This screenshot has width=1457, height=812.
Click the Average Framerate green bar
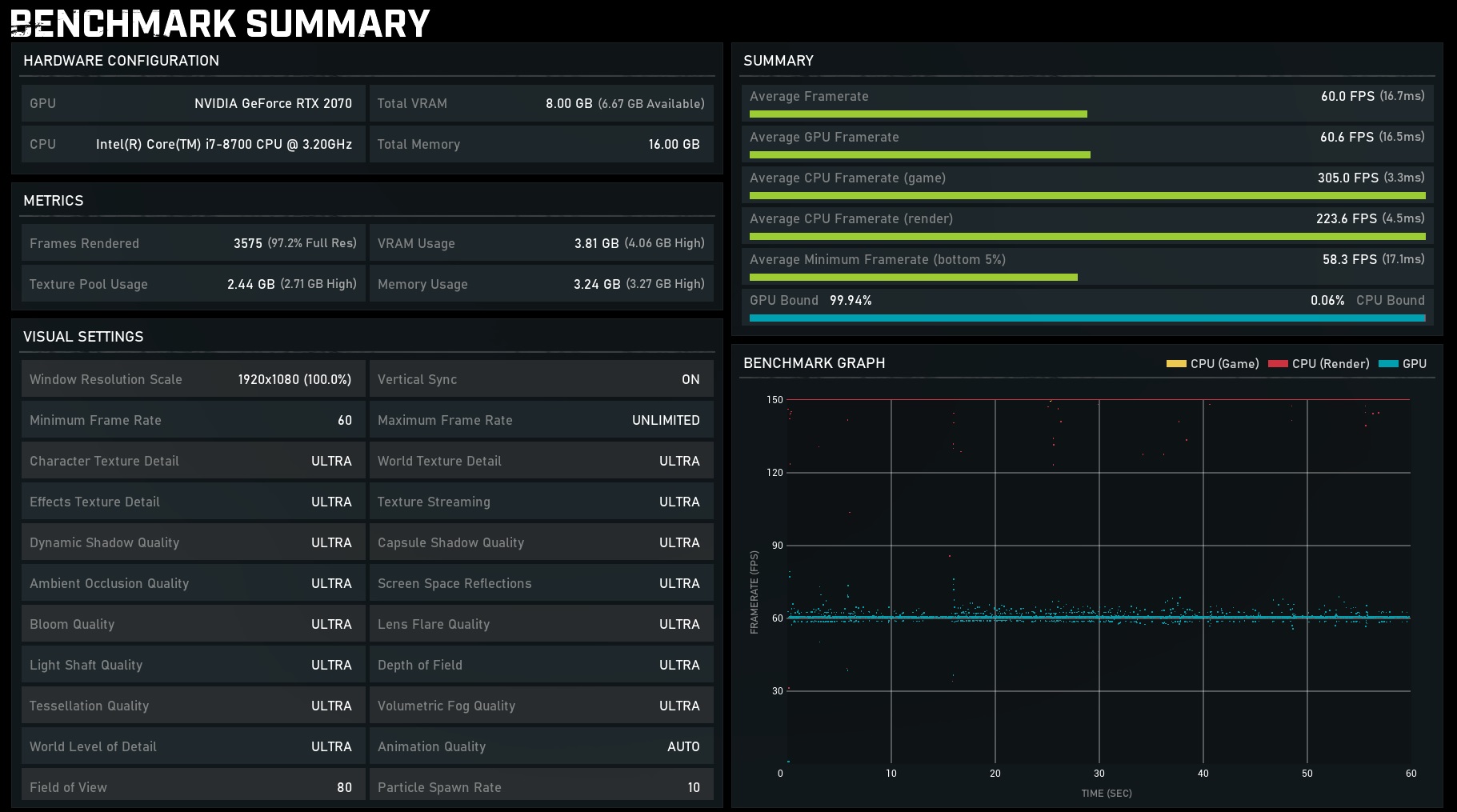918,114
